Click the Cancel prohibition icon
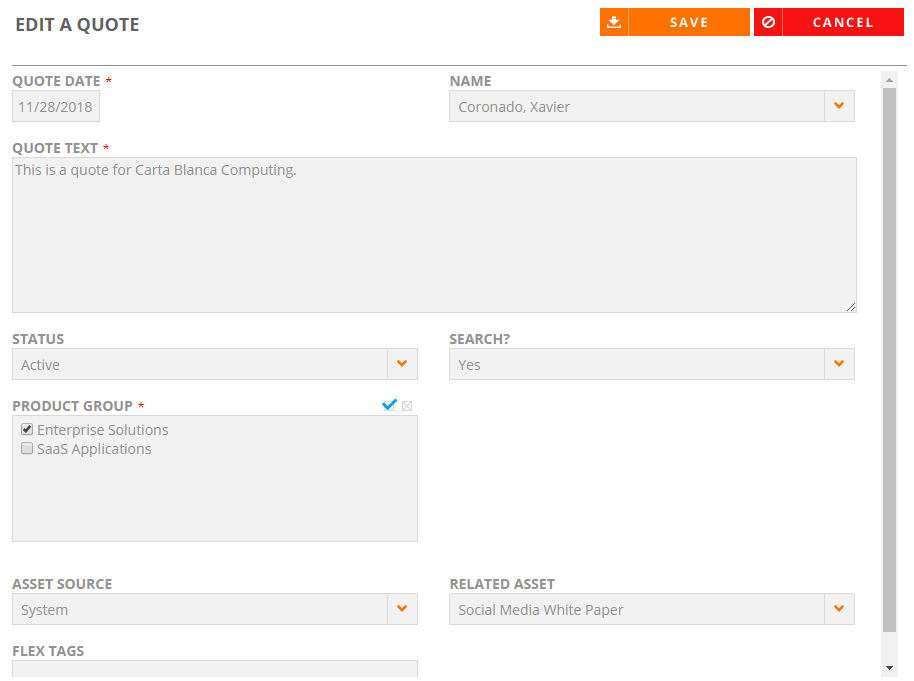 pyautogui.click(x=768, y=22)
